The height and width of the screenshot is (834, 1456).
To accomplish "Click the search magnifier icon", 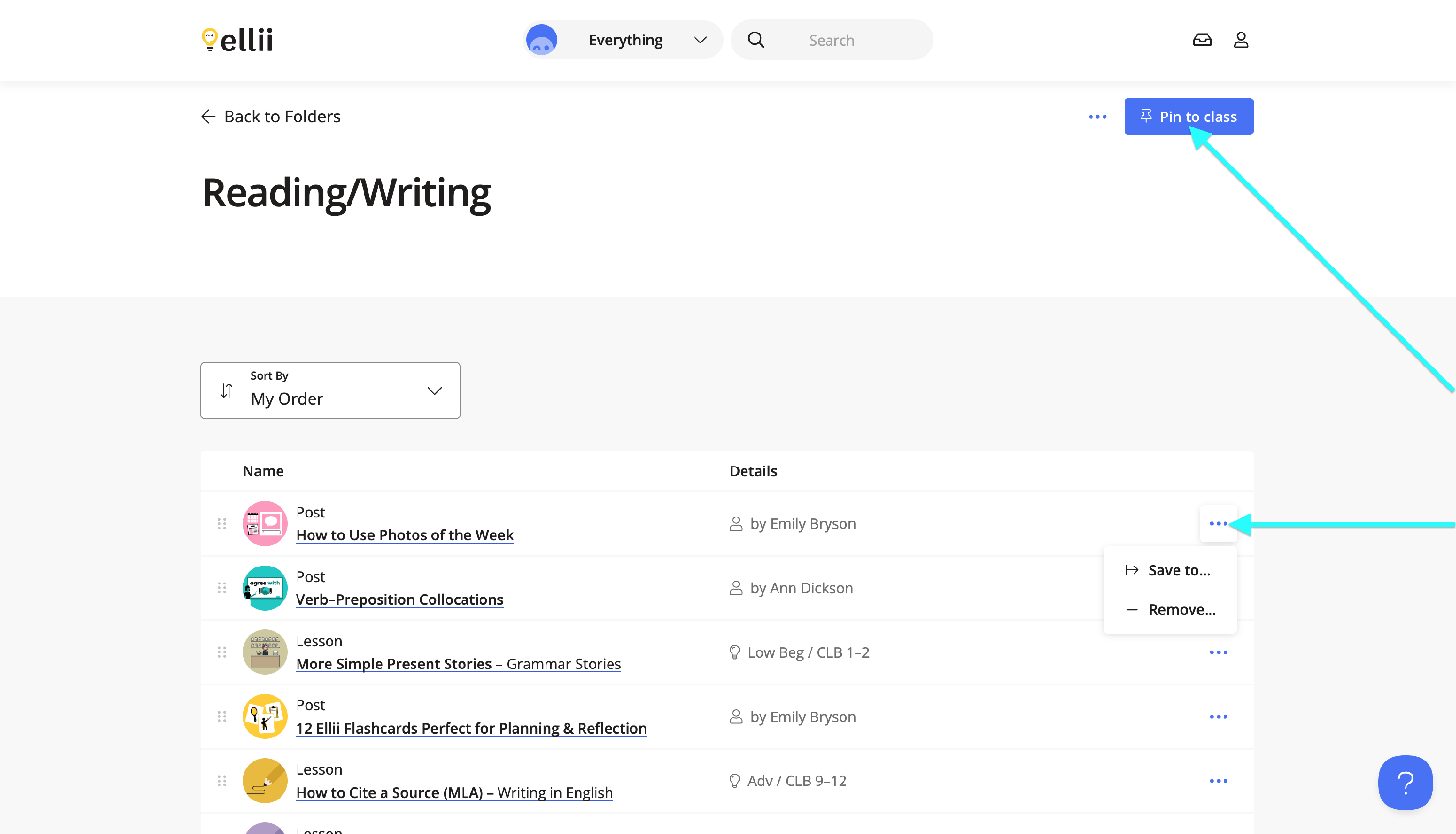I will [x=756, y=39].
